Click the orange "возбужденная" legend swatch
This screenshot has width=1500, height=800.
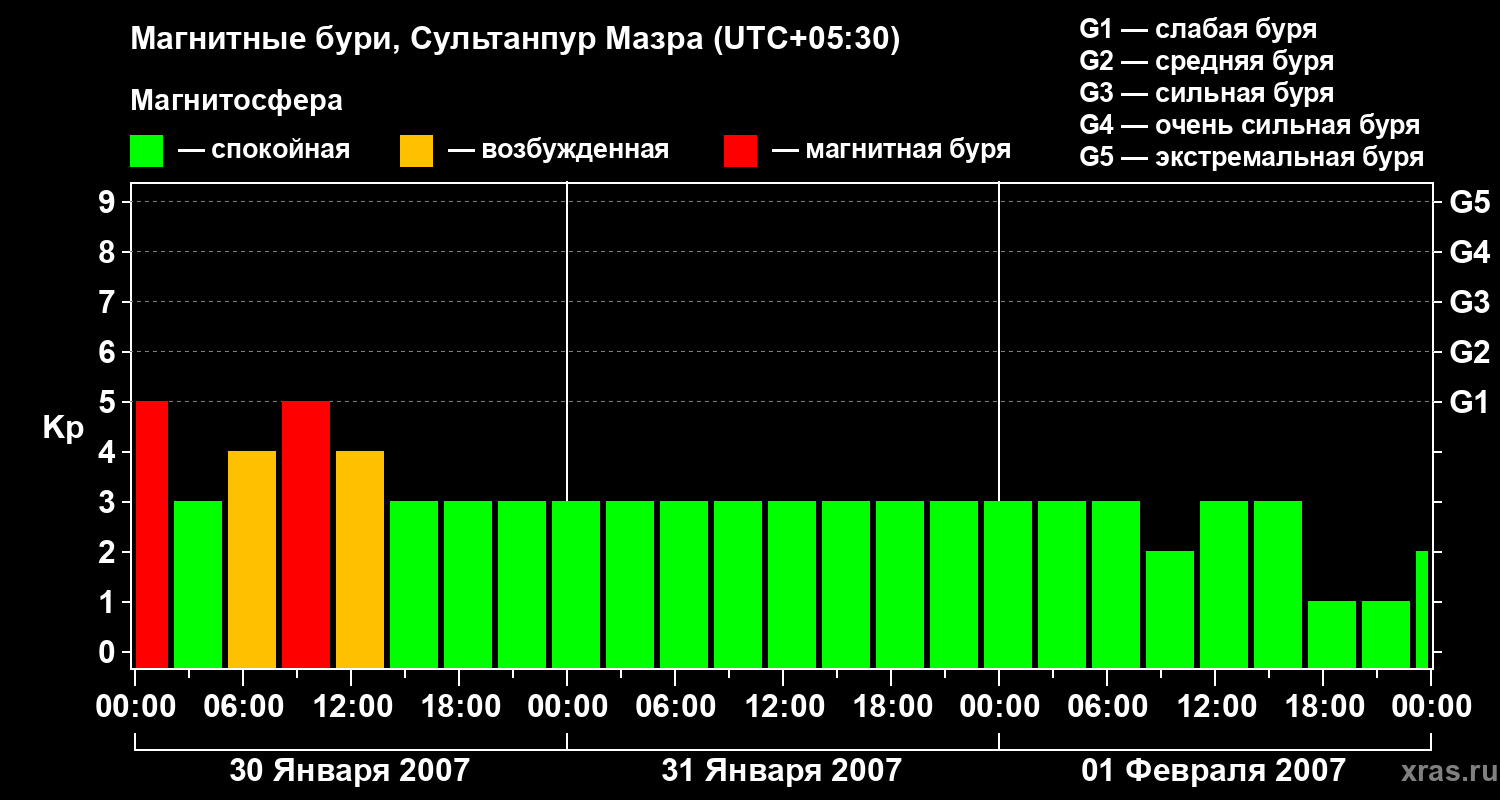416,151
